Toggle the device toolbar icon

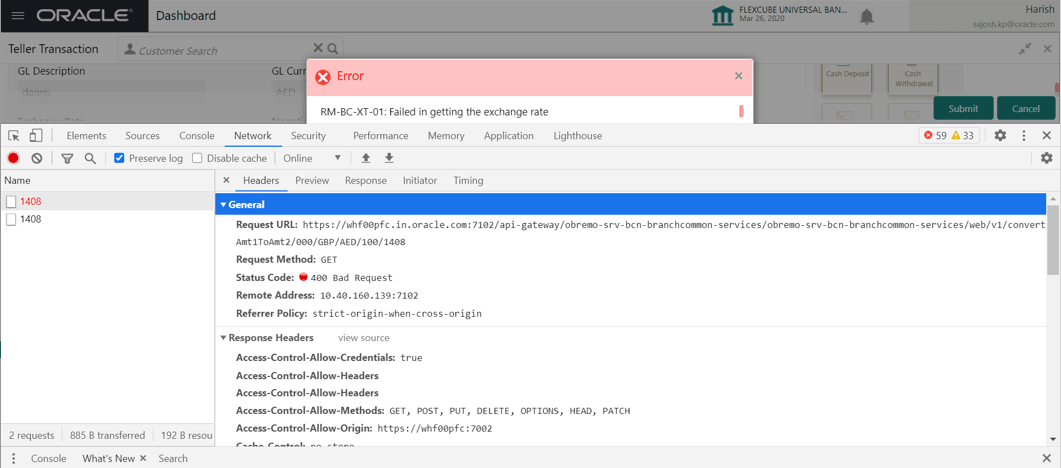coord(36,135)
